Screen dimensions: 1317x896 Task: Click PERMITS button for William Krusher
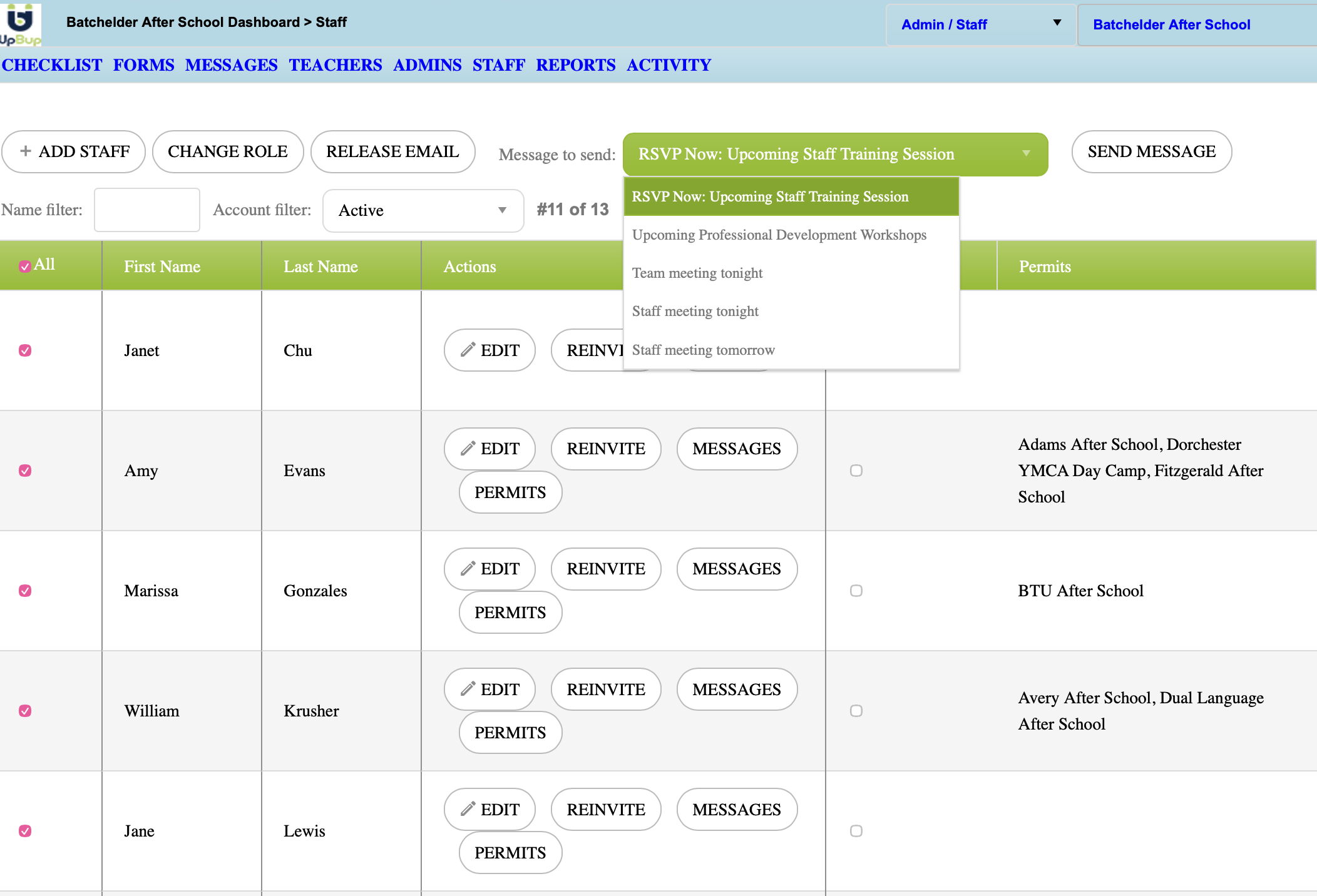(x=510, y=733)
